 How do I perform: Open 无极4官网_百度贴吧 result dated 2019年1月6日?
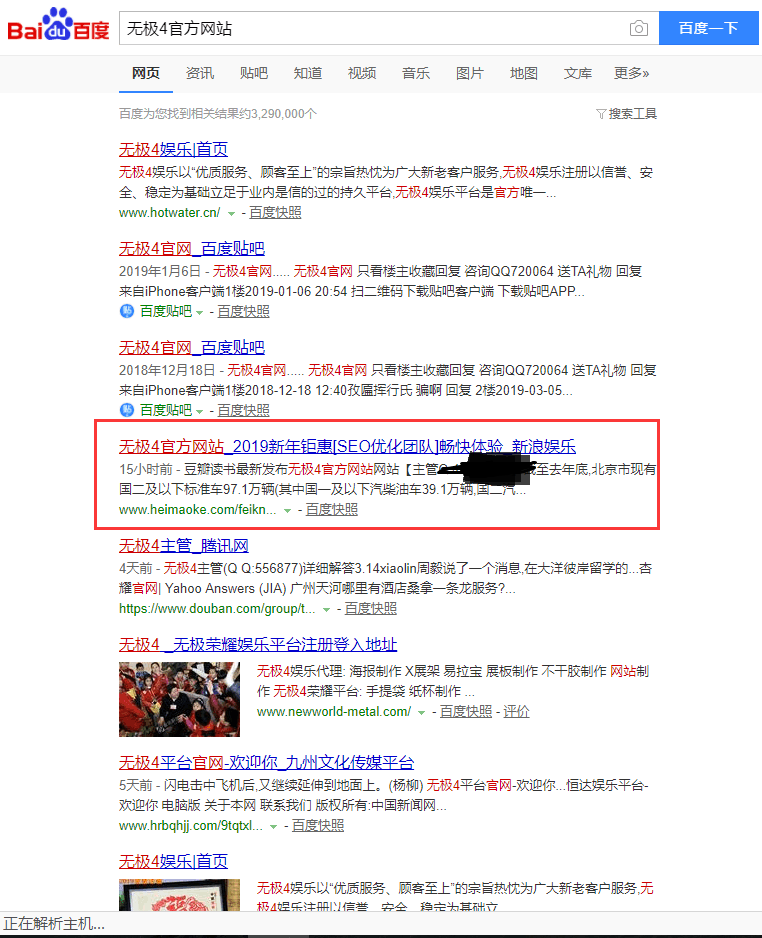(x=191, y=248)
